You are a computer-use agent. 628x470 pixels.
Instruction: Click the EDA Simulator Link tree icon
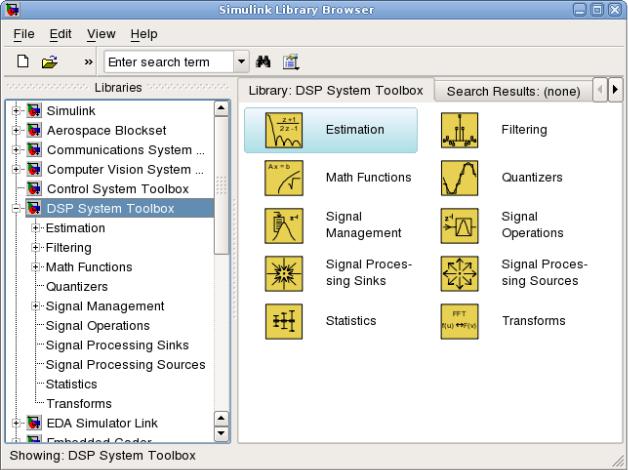pyautogui.click(x=34, y=423)
